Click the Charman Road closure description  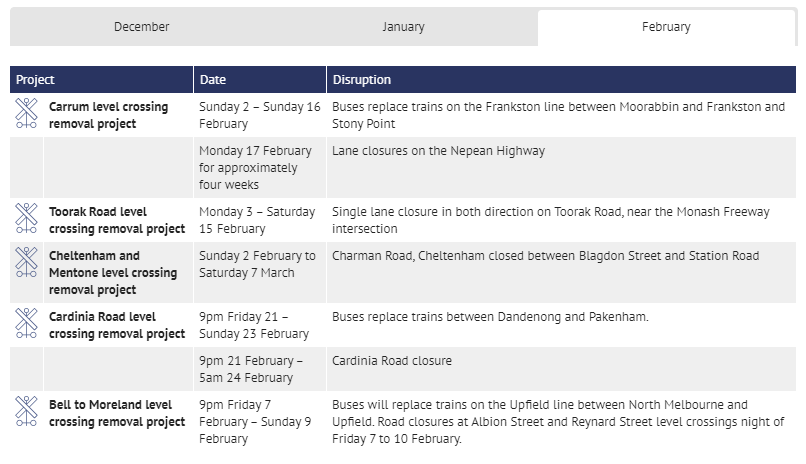pyautogui.click(x=546, y=256)
